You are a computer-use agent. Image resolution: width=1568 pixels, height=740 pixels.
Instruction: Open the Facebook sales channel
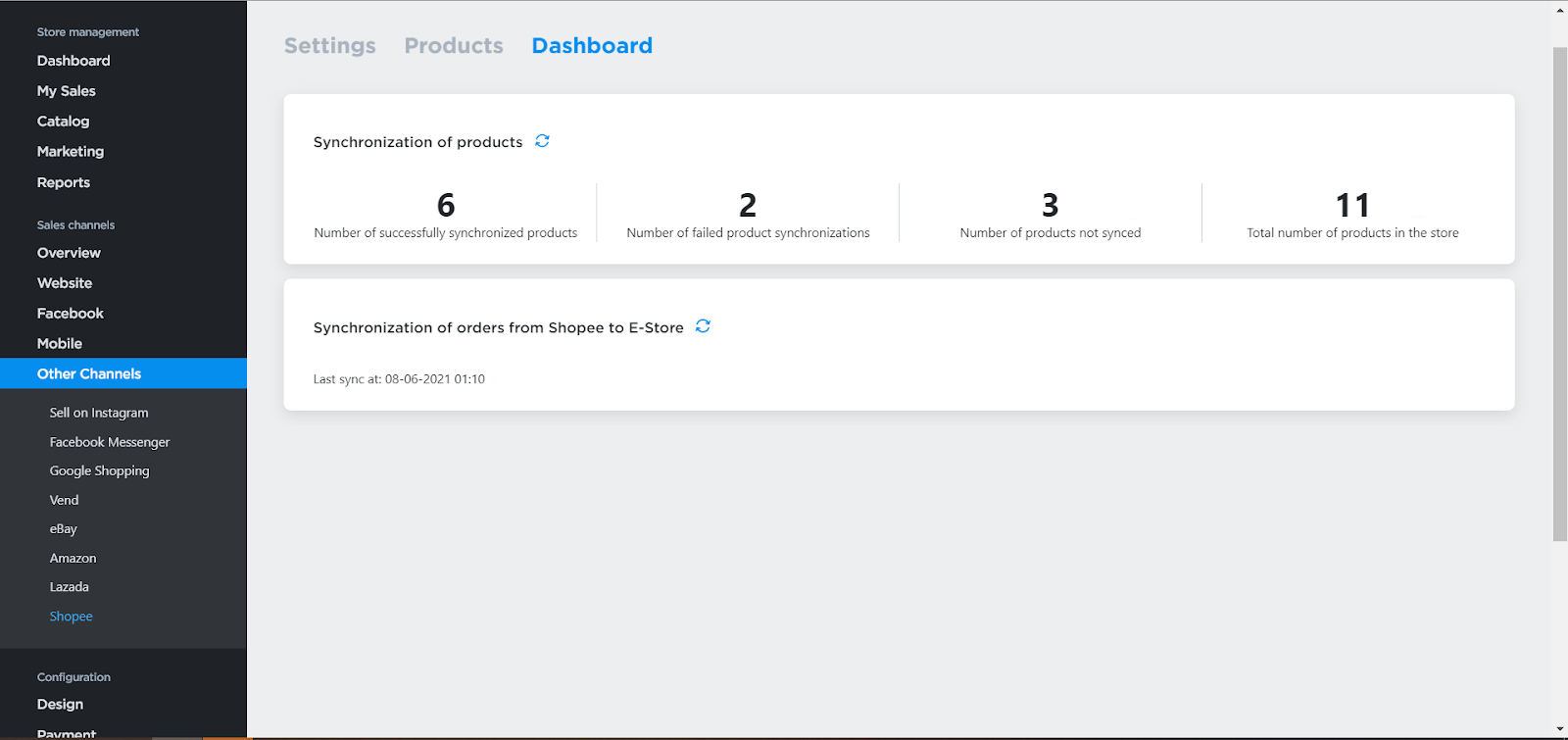[71, 314]
